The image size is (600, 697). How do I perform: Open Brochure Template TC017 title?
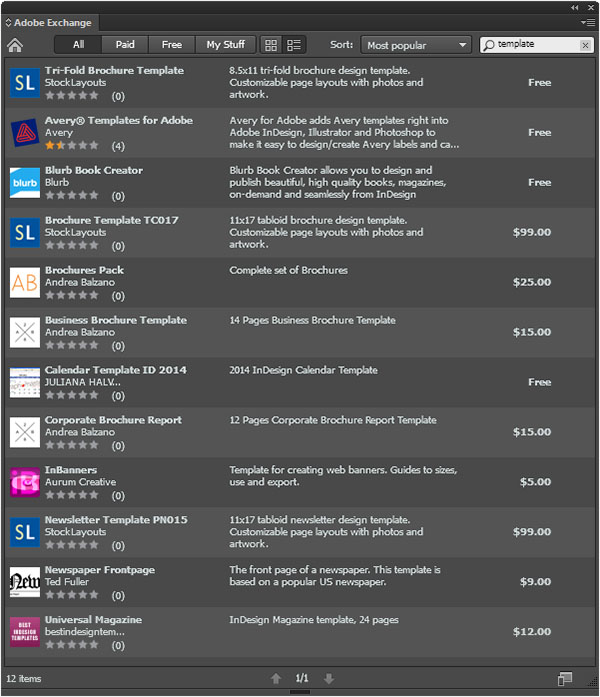point(112,220)
